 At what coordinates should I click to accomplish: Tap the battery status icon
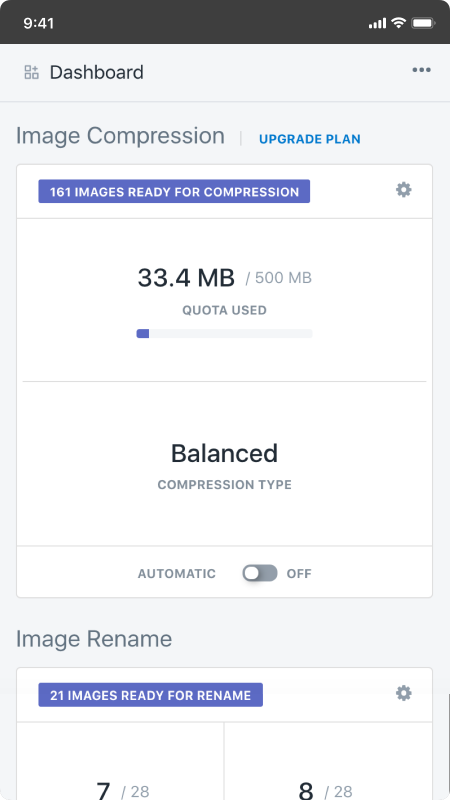click(x=423, y=23)
